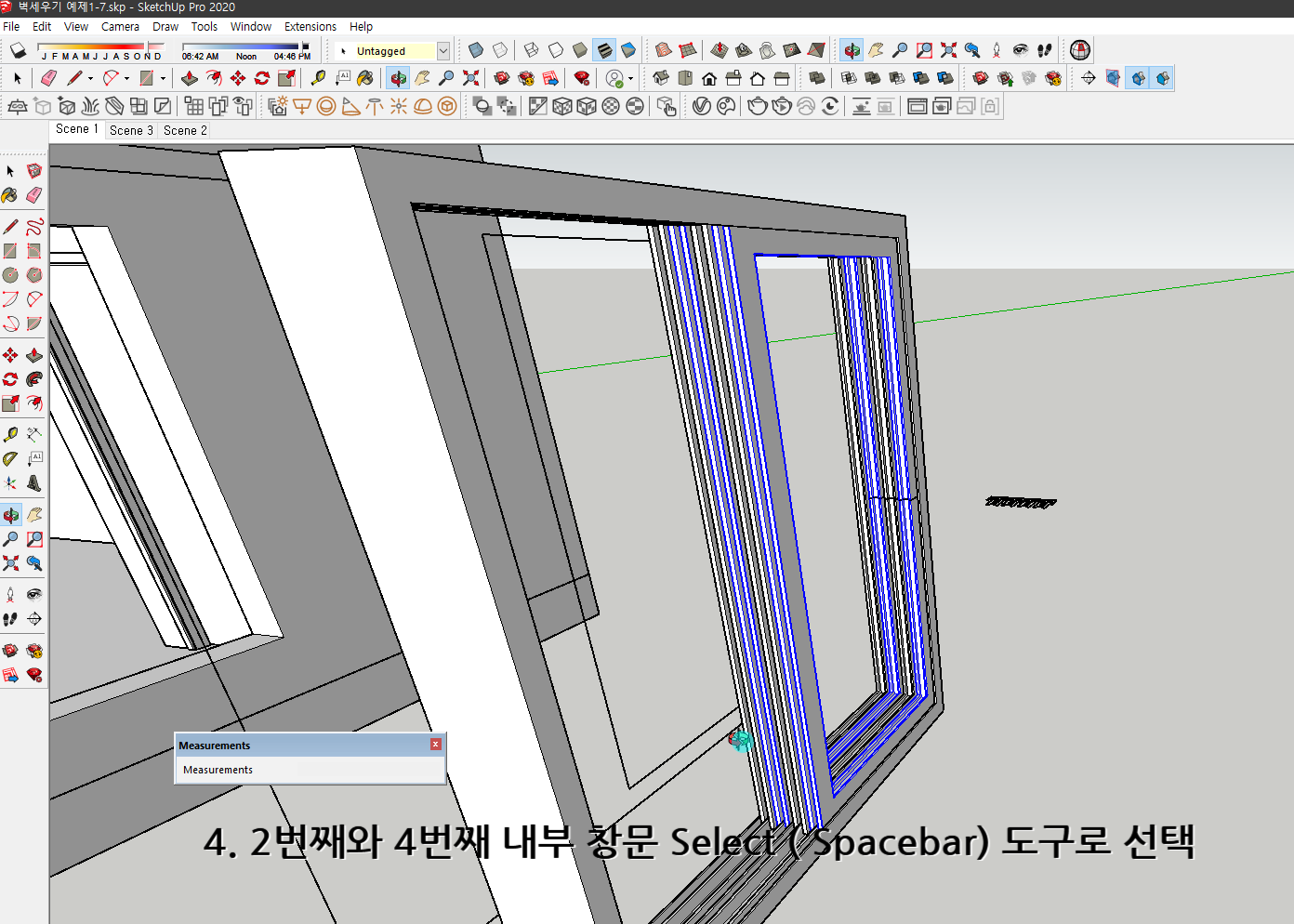Toggle X-ray display mode
1294x924 pixels.
(x=475, y=50)
